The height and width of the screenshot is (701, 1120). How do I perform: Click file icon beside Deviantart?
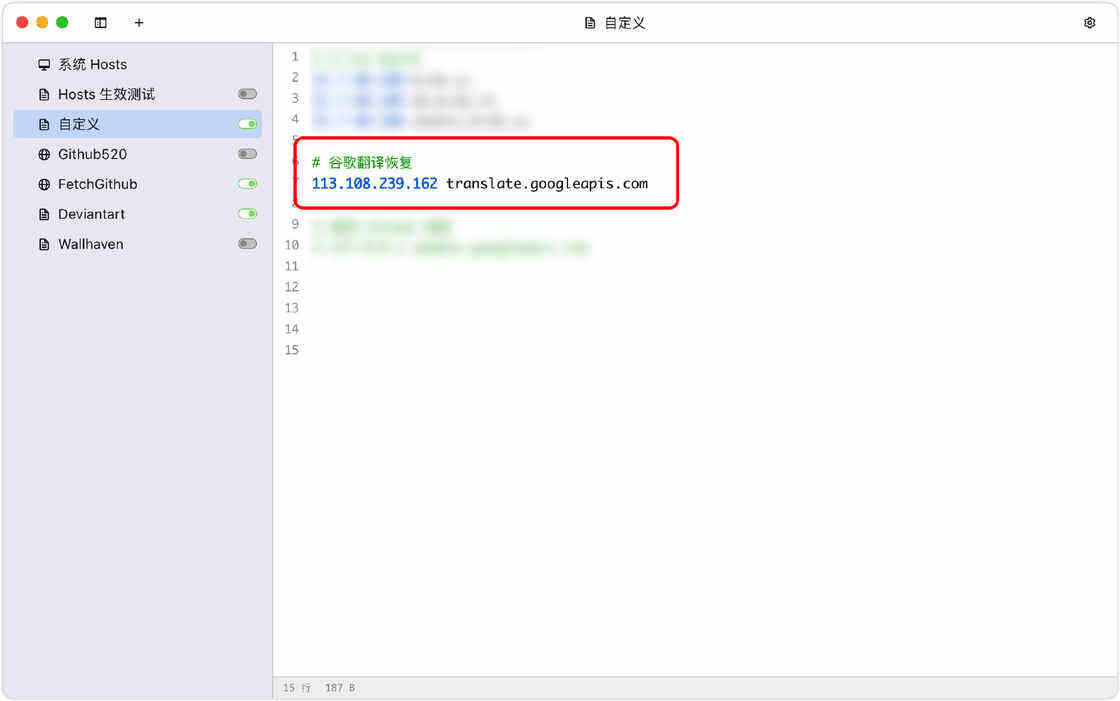pyautogui.click(x=44, y=214)
